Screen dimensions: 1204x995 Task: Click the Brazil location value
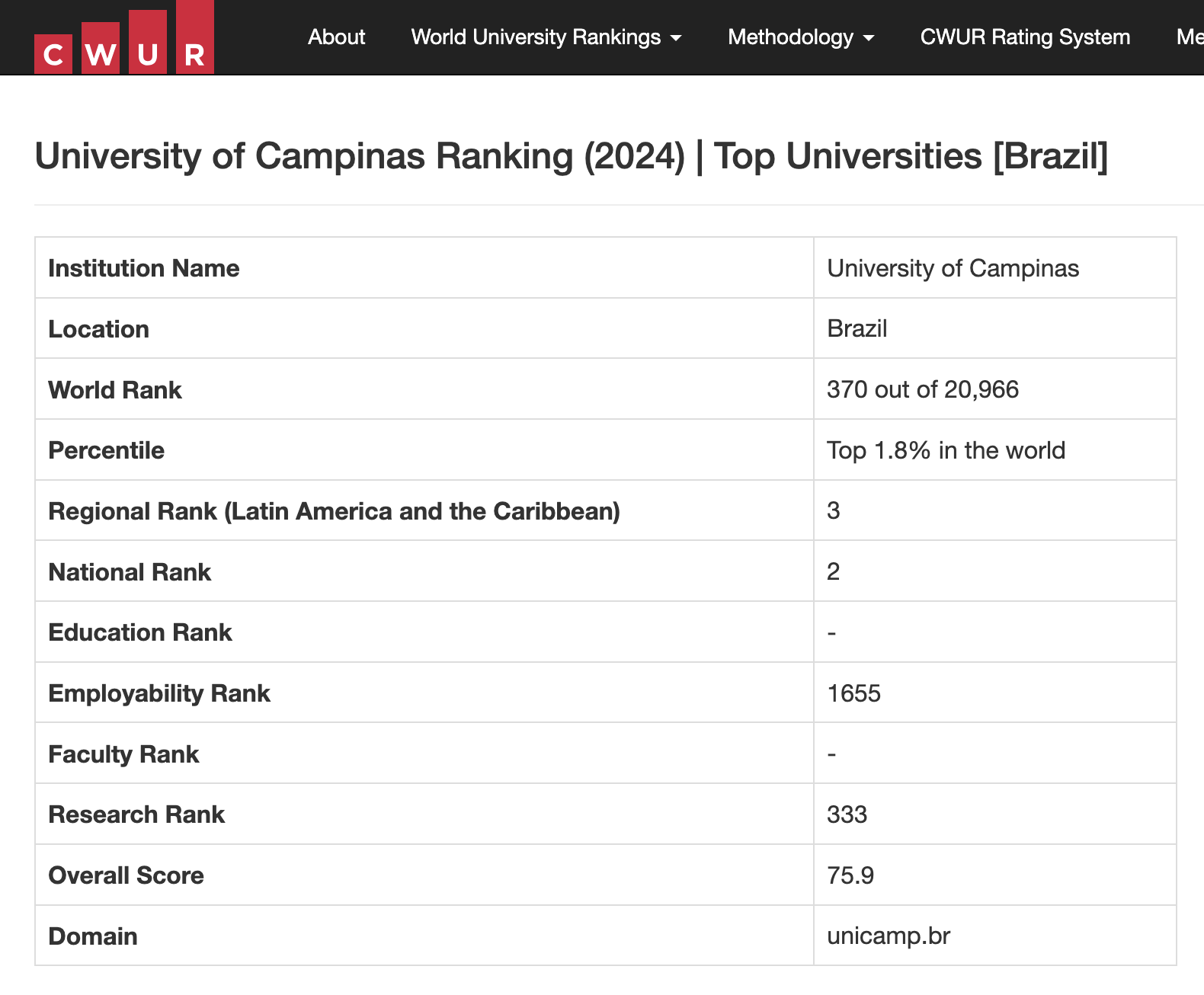pyautogui.click(x=857, y=328)
